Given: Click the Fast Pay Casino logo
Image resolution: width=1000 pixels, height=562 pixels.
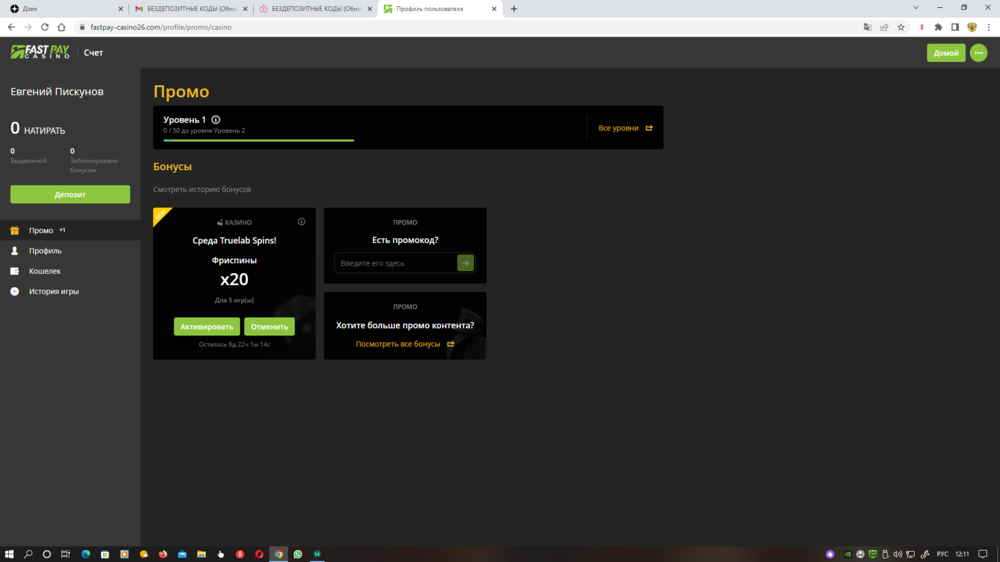Looking at the screenshot, I should [40, 52].
